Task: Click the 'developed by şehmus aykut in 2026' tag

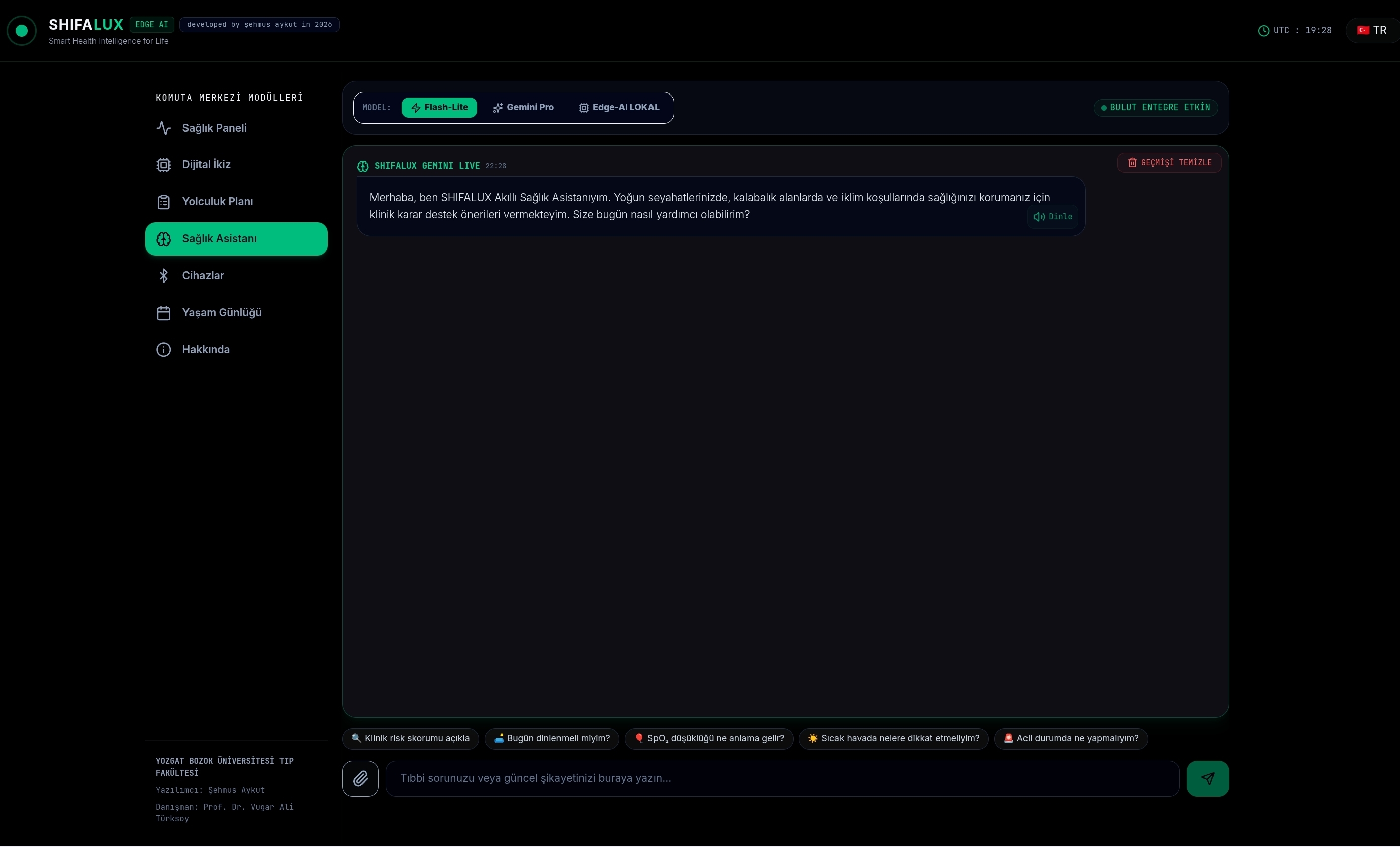Action: pyautogui.click(x=260, y=25)
